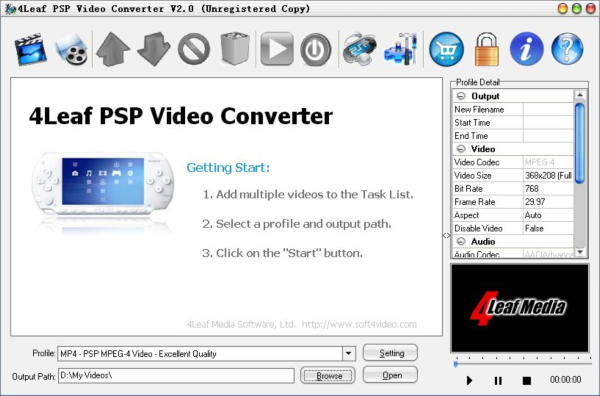The height and width of the screenshot is (396, 600).
Task: Open the tools and settings puzzle icon
Action: coord(401,49)
